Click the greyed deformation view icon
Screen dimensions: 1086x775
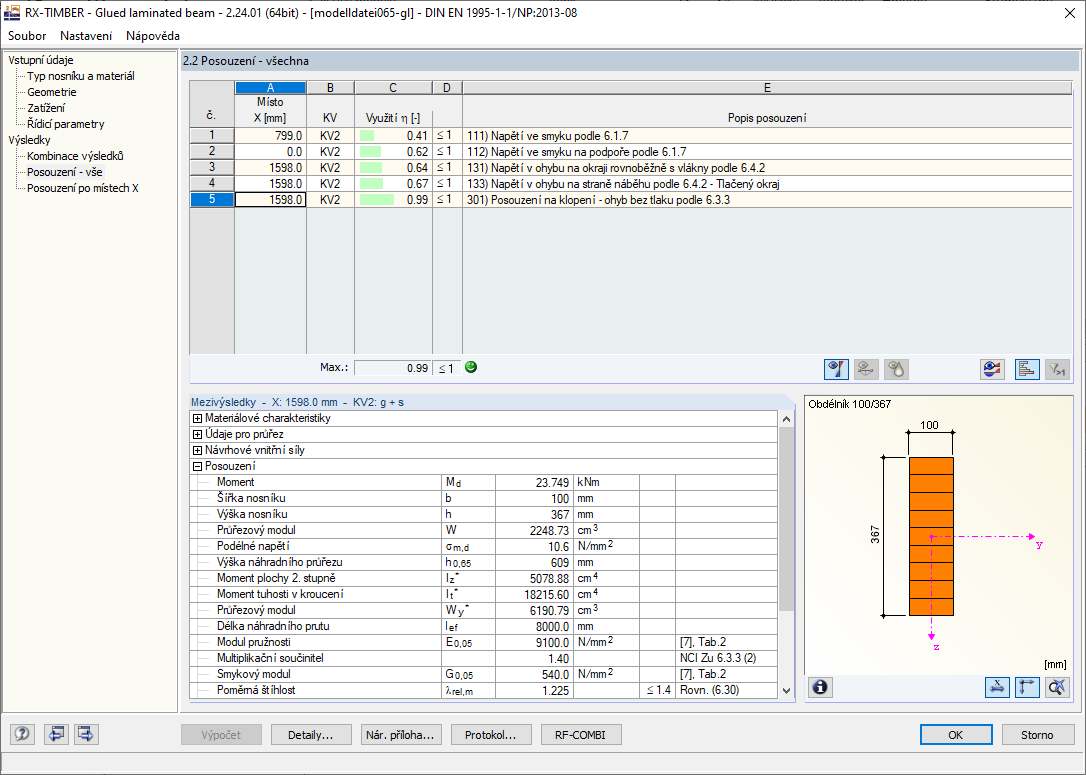(866, 369)
